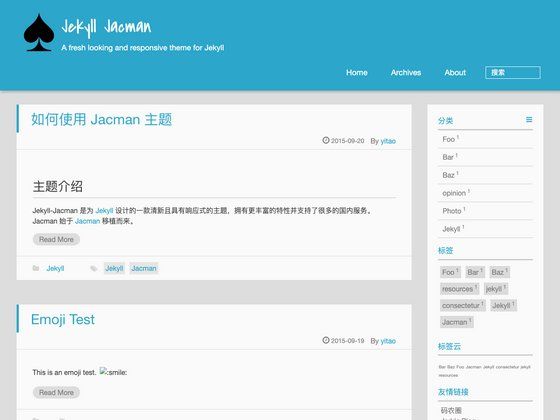Follow the Jacman link in intro paragraph
Screen dimensions: 560x420
[88, 221]
